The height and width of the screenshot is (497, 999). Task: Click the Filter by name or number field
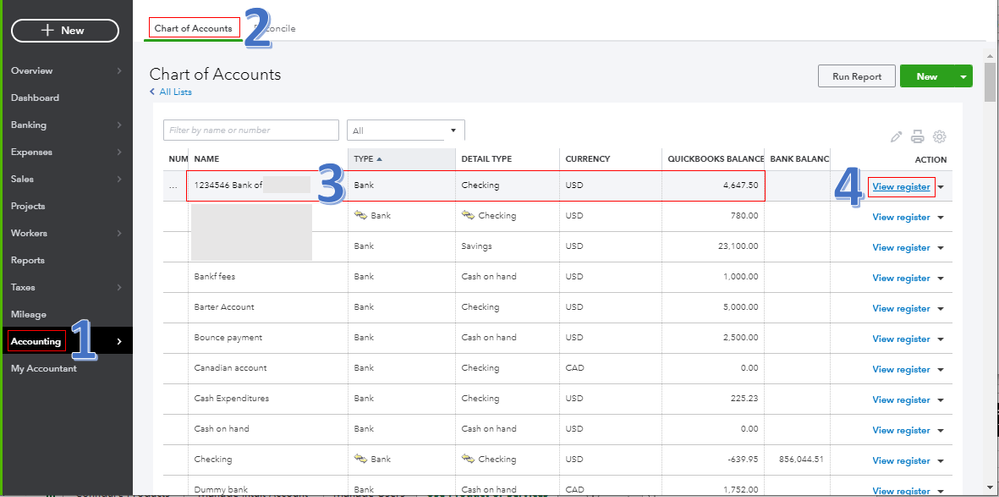pos(251,130)
